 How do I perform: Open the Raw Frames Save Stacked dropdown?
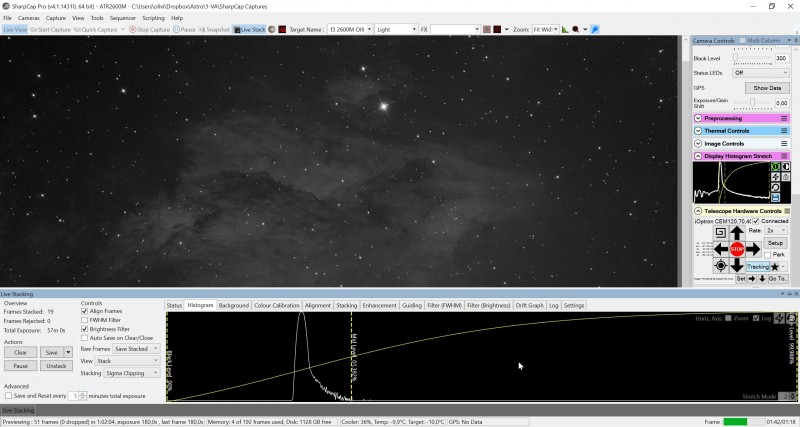pyautogui.click(x=136, y=349)
